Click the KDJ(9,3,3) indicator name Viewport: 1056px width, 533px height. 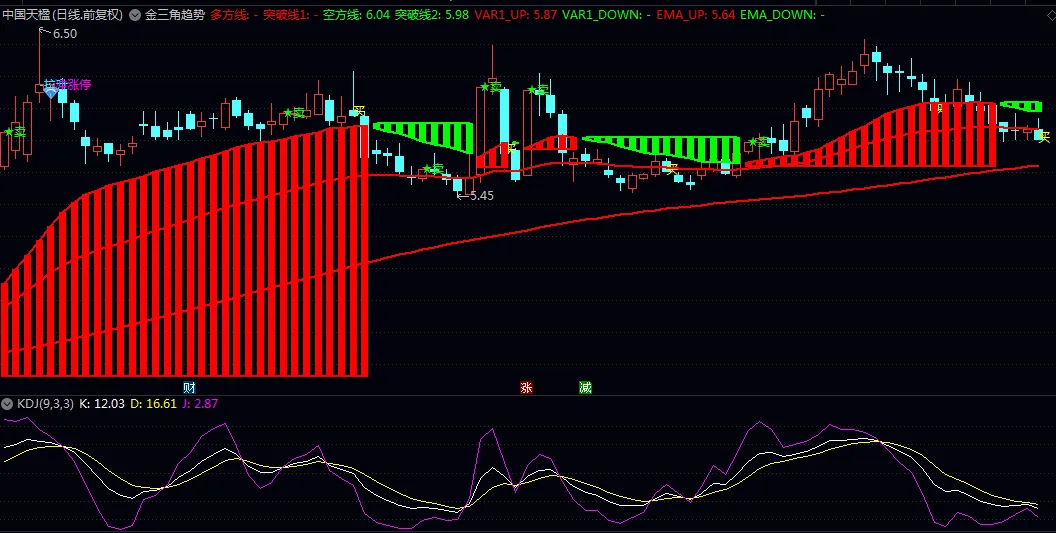click(x=45, y=404)
